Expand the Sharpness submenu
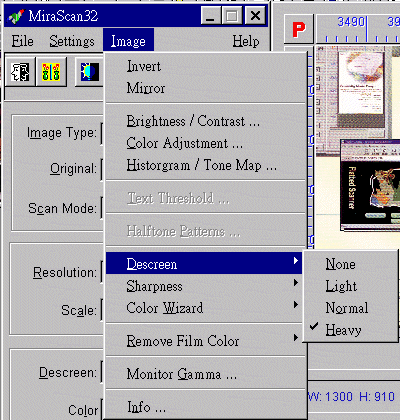 point(204,286)
